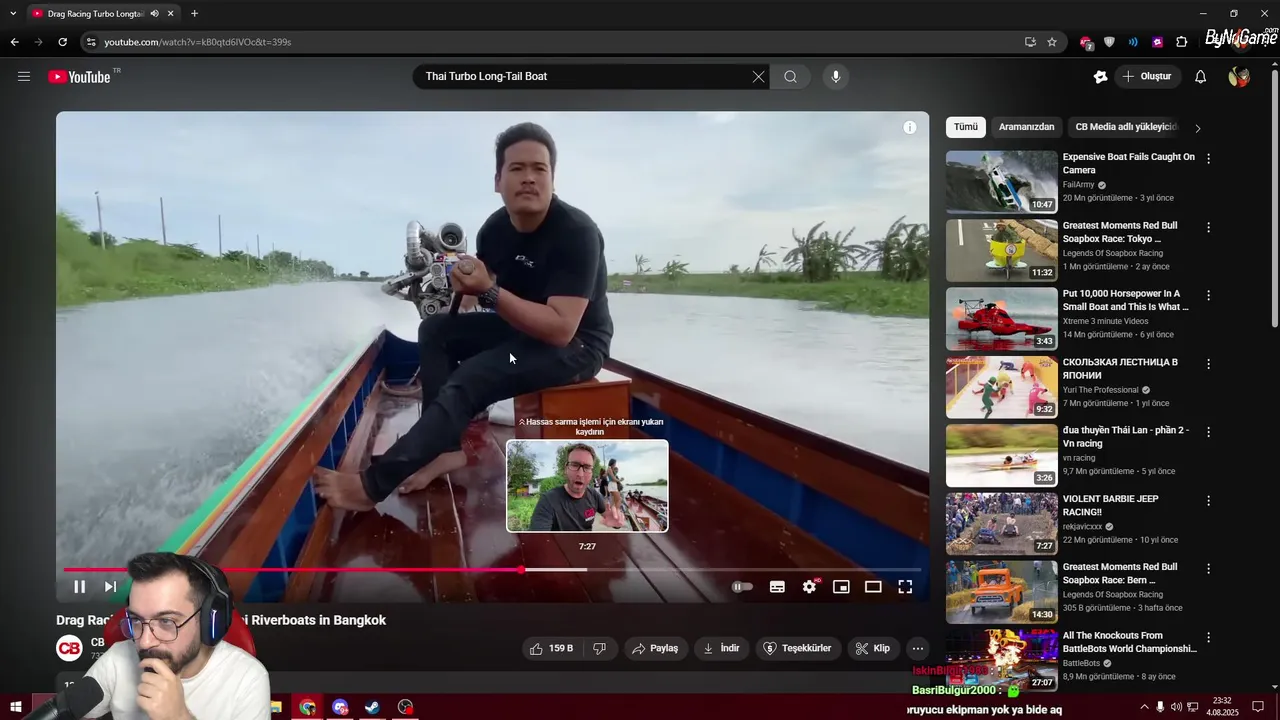Open a new browser tab
This screenshot has height=720, width=1280.
(194, 13)
